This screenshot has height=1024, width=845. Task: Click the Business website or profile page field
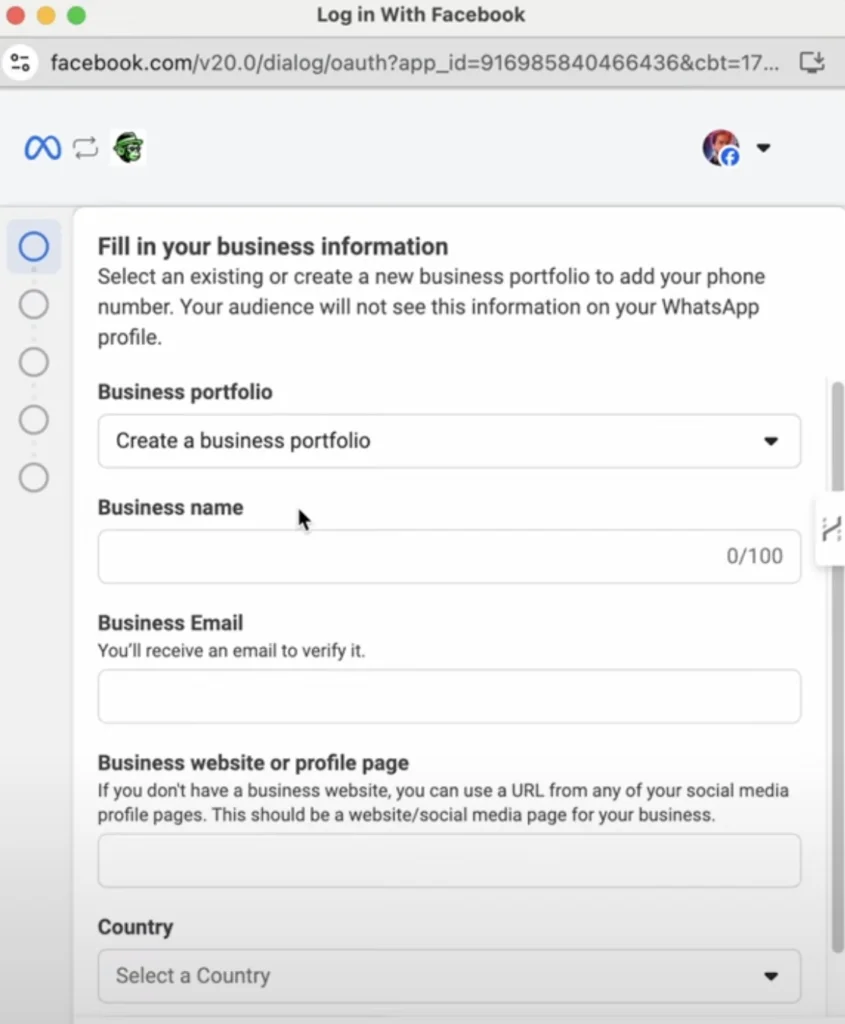[449, 860]
